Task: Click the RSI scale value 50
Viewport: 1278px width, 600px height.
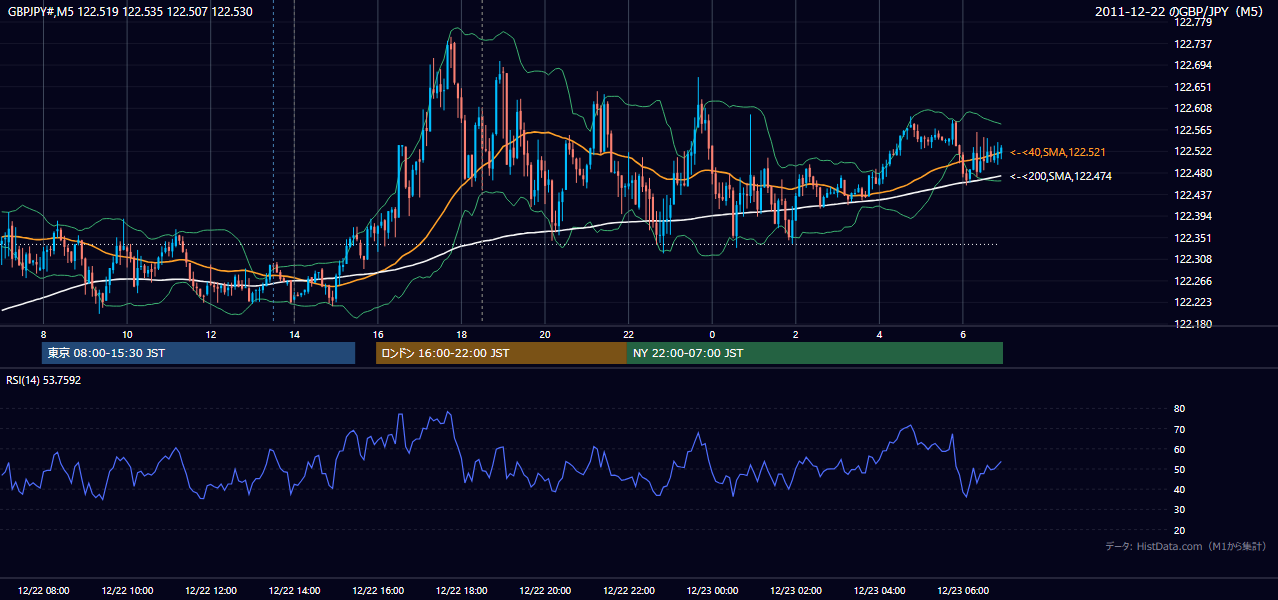Action: tap(1179, 469)
